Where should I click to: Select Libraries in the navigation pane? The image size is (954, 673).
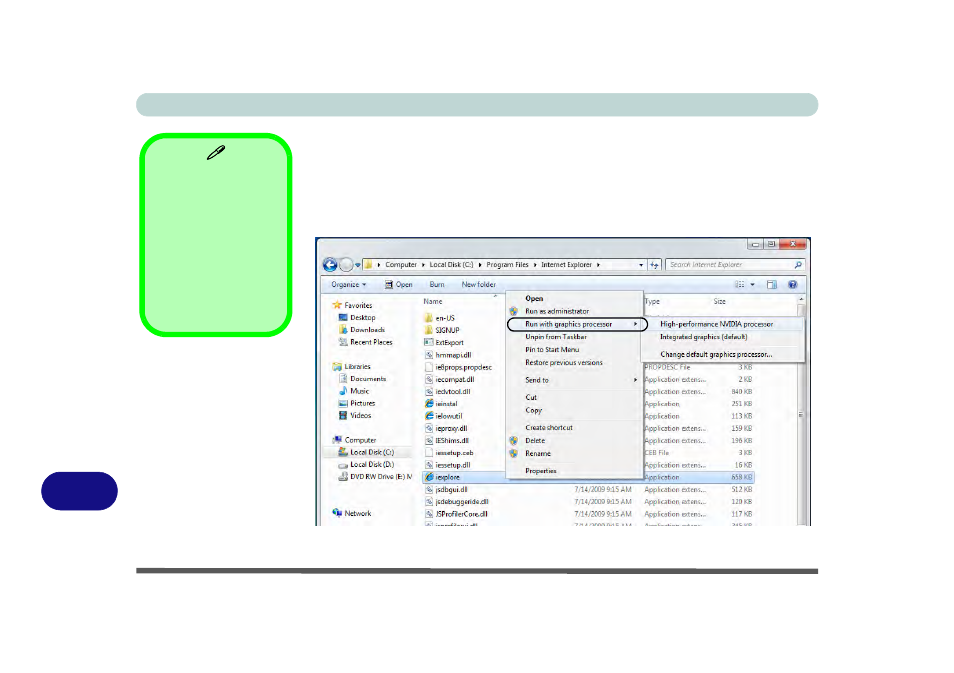[x=352, y=366]
